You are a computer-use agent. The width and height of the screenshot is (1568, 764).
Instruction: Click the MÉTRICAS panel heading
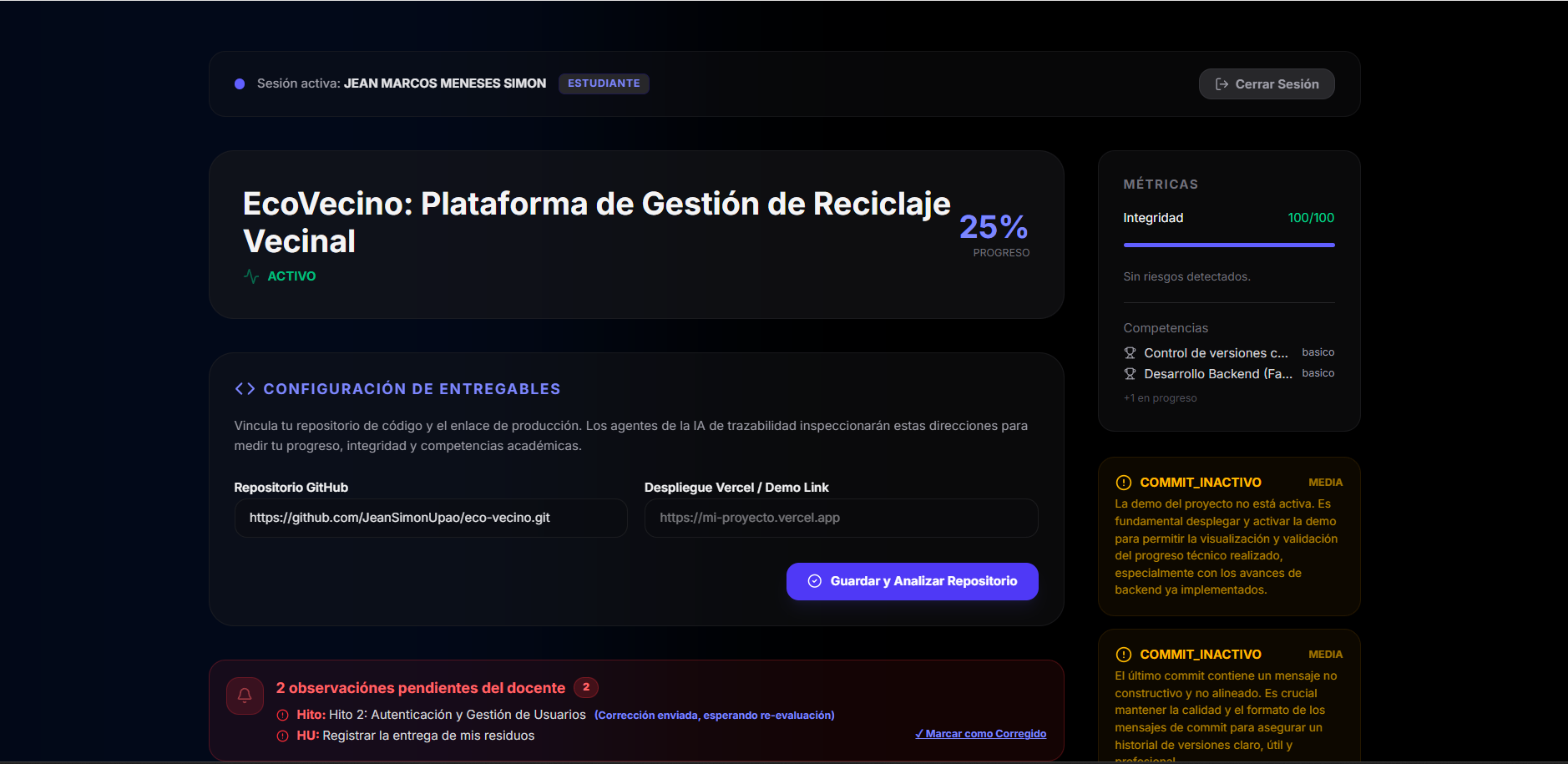[x=1161, y=185]
